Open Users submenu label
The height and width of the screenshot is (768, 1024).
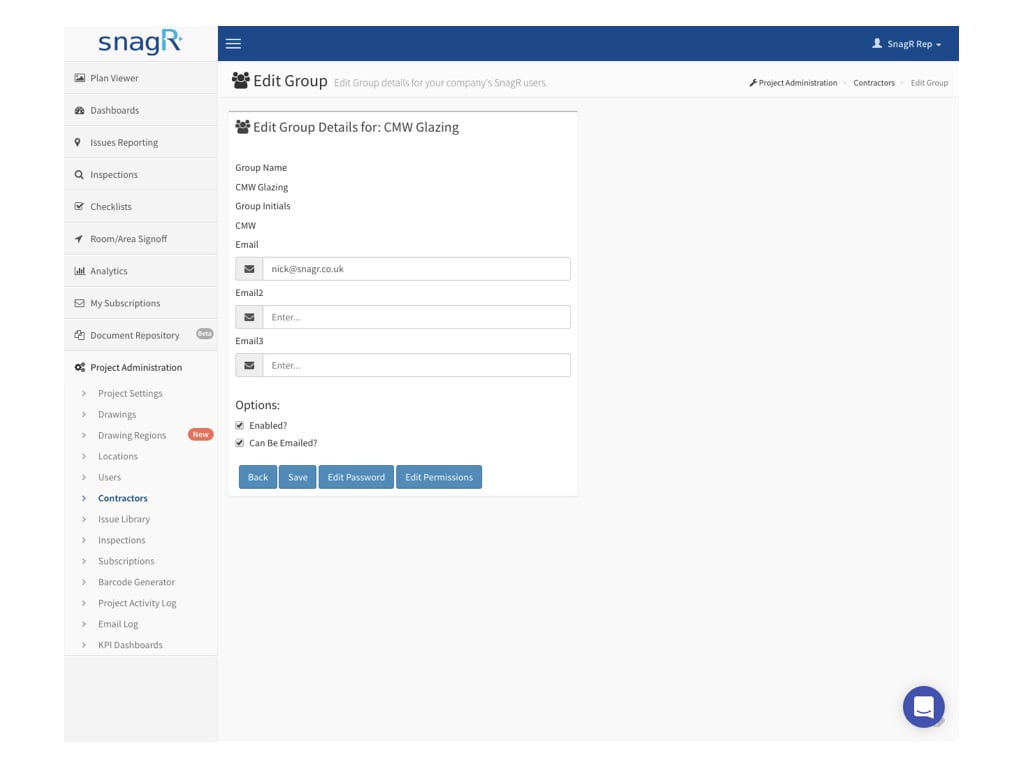(110, 477)
